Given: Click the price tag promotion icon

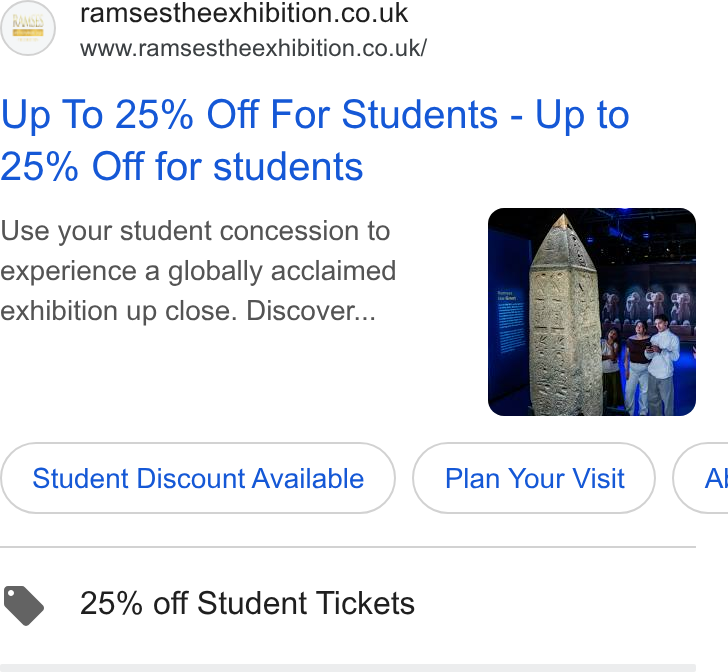Looking at the screenshot, I should [x=24, y=606].
